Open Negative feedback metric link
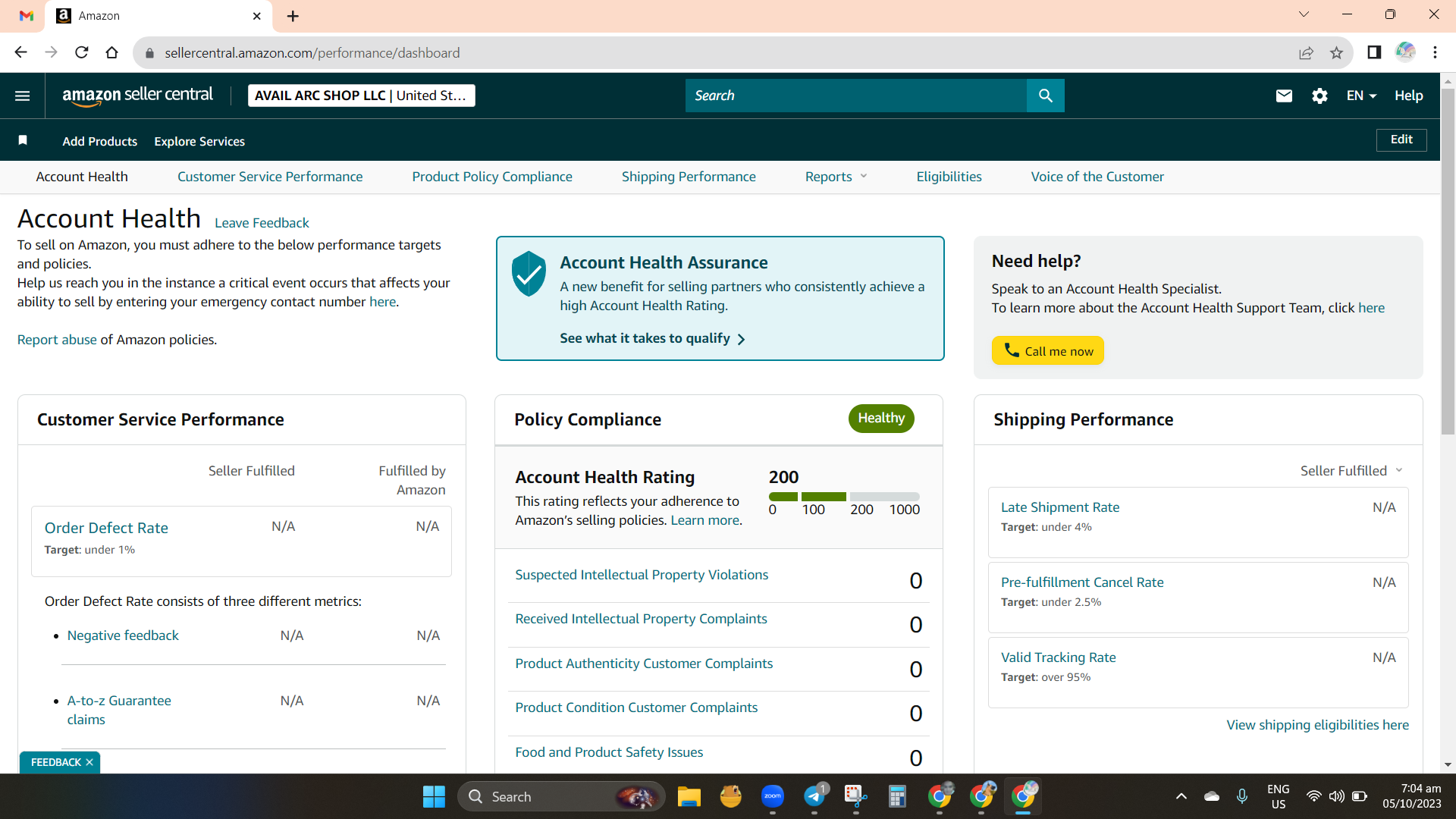The width and height of the screenshot is (1456, 819). click(x=123, y=635)
